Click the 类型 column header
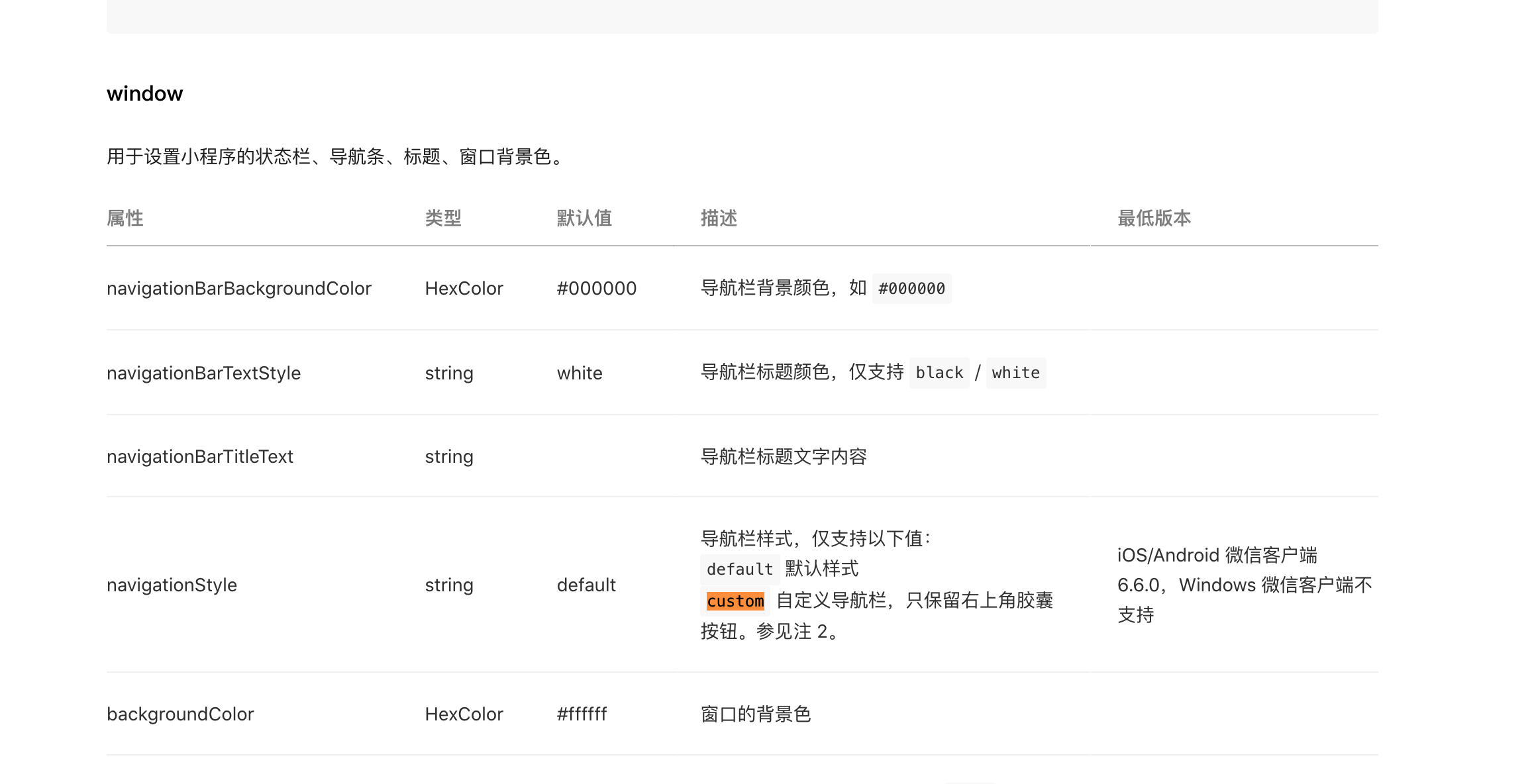 click(x=443, y=219)
